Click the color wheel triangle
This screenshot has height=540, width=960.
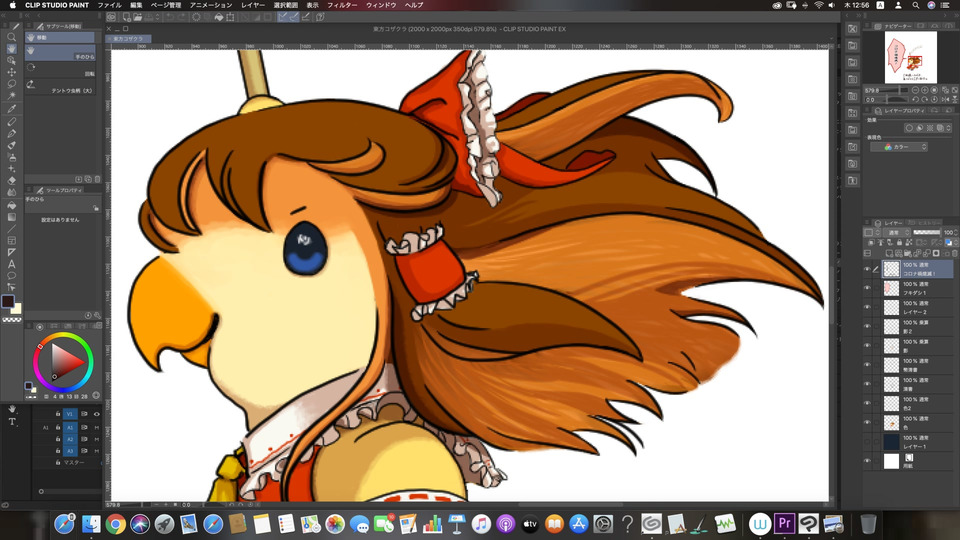tap(66, 362)
